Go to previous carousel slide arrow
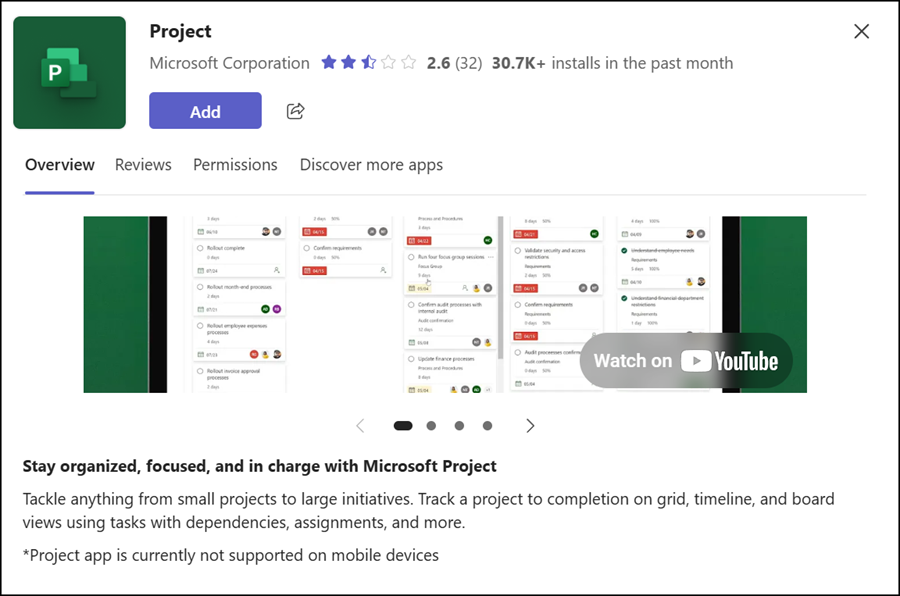900x596 pixels. [x=360, y=425]
